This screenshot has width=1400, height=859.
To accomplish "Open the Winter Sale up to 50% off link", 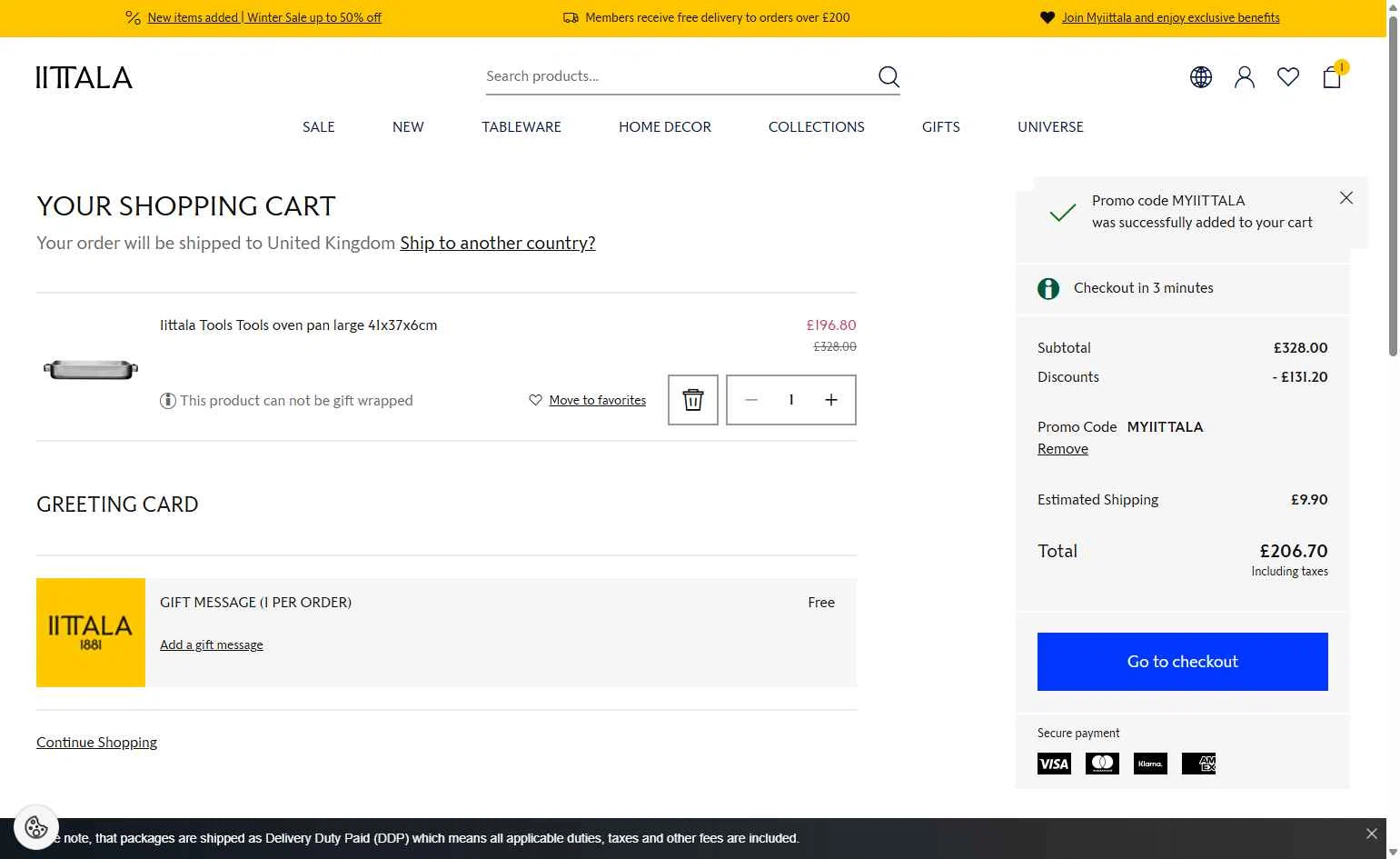I will [264, 17].
